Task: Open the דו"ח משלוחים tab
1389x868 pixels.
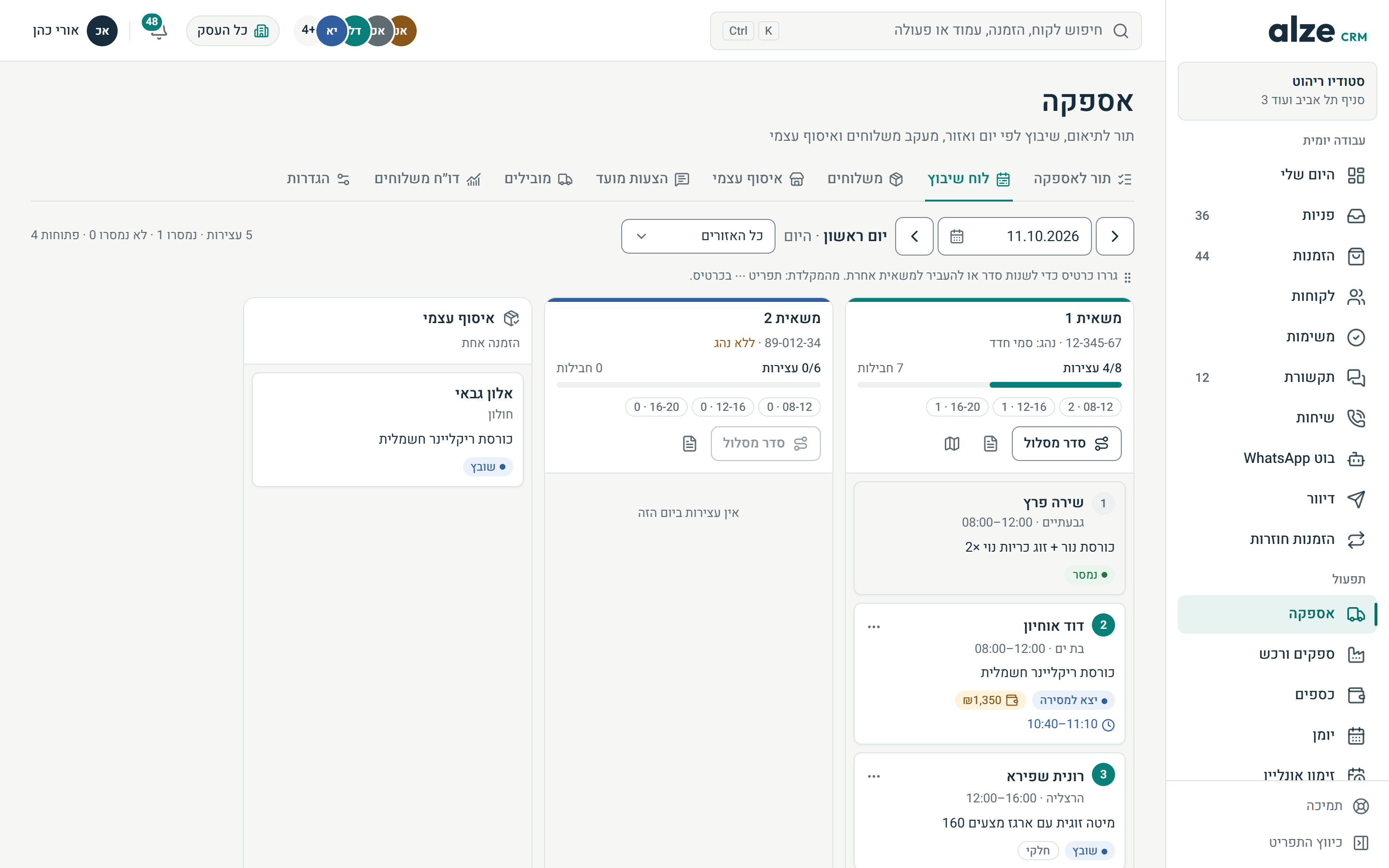Action: point(428,178)
